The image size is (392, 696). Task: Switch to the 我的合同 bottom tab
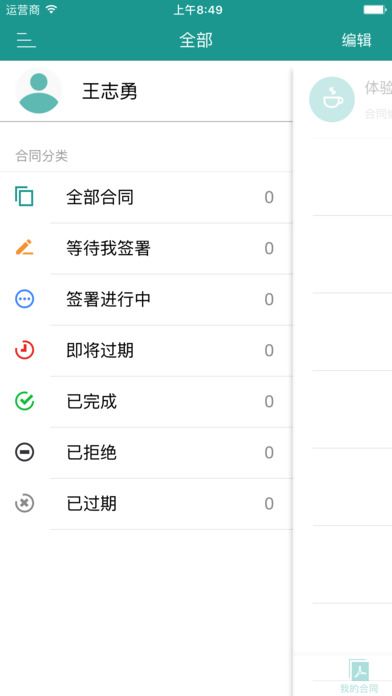[x=360, y=677]
